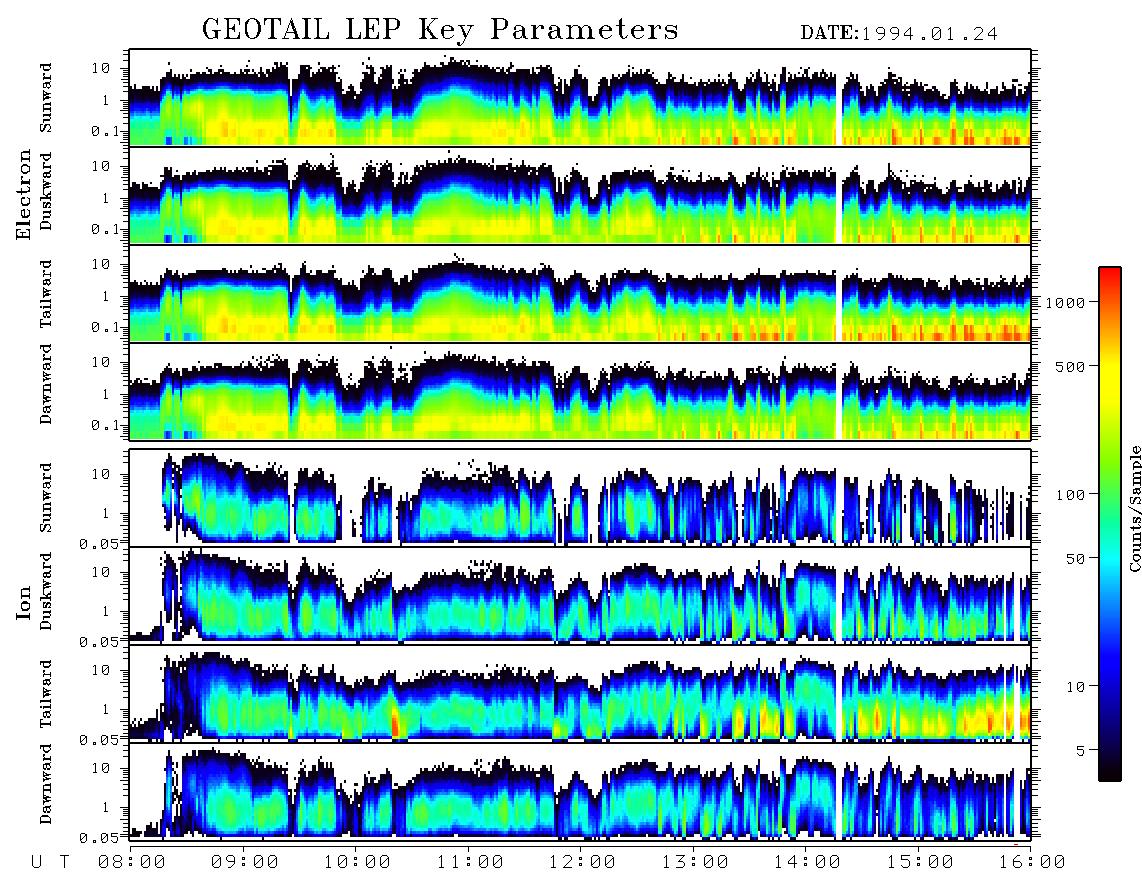The width and height of the screenshot is (1142, 880).
Task: Click the Electron "Duskward" panel label
Action: 46,192
